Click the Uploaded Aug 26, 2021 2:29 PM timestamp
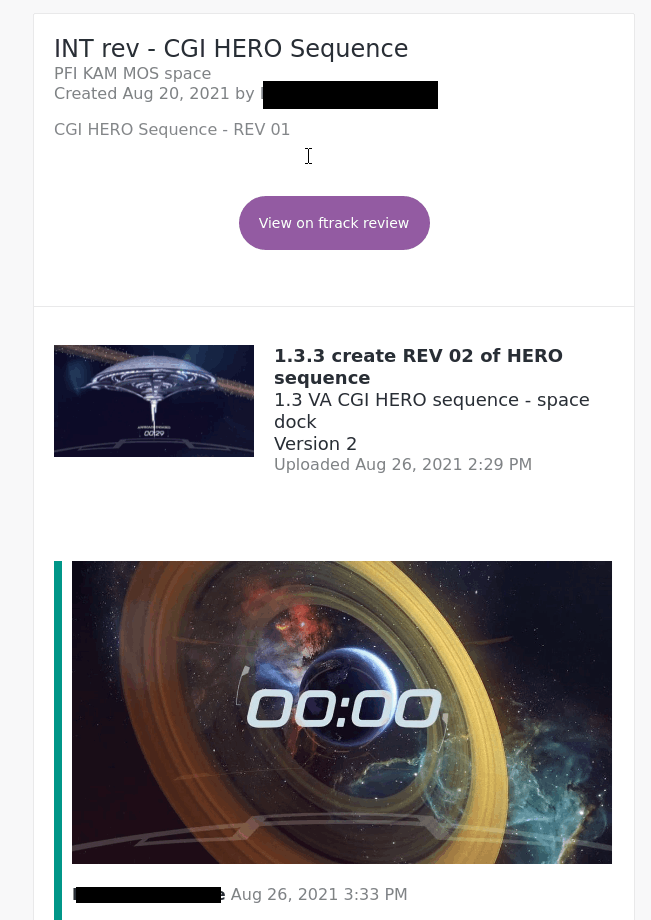Image resolution: width=651 pixels, height=920 pixels. point(403,464)
